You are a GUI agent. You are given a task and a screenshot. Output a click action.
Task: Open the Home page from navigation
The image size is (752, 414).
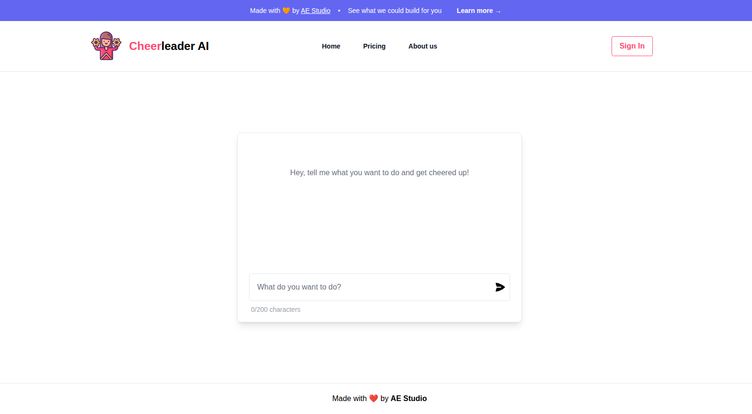pos(331,46)
